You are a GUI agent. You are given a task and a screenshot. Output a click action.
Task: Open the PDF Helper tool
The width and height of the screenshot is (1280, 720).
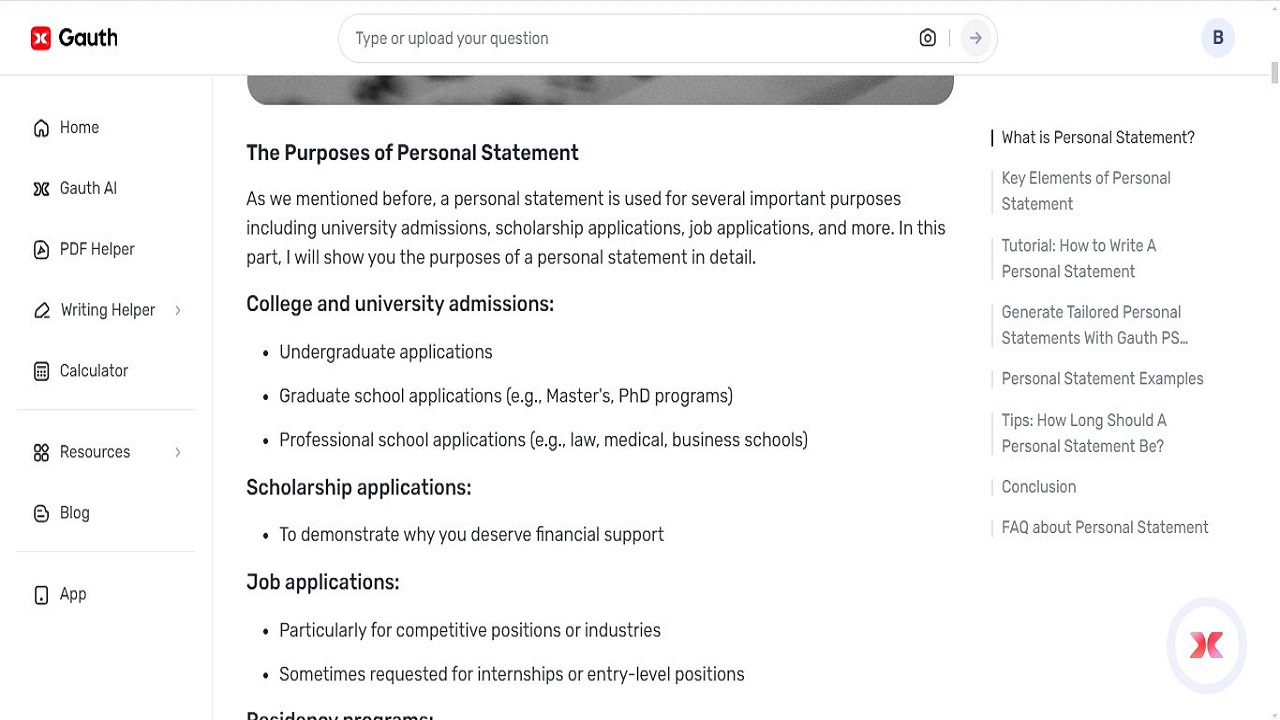click(97, 249)
